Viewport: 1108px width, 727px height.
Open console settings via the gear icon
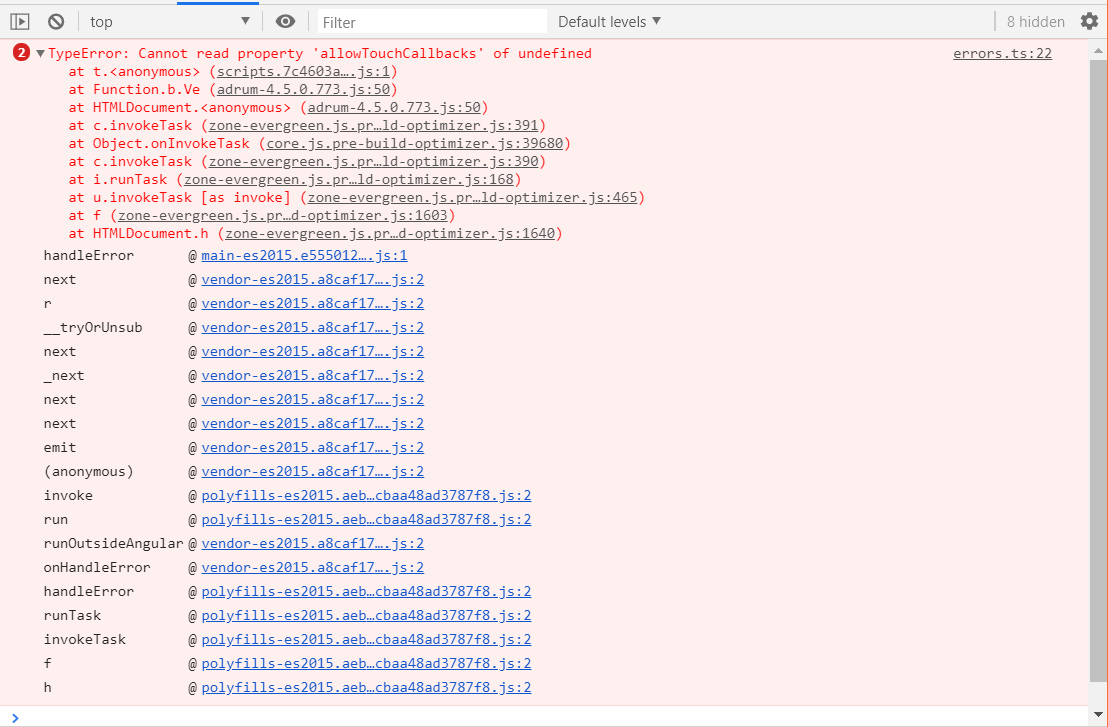(x=1089, y=21)
